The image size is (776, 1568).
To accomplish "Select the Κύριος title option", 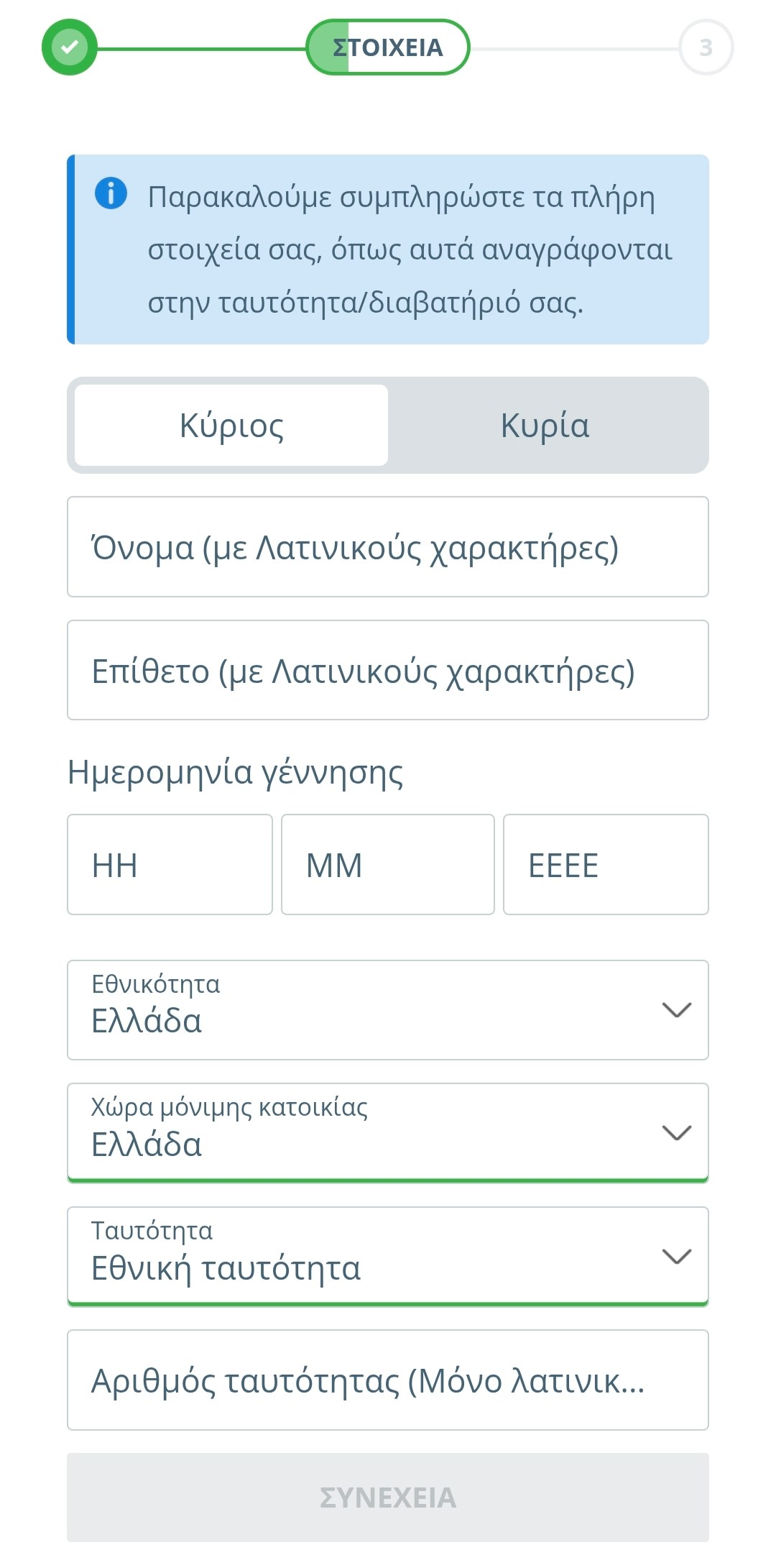I will point(231,425).
